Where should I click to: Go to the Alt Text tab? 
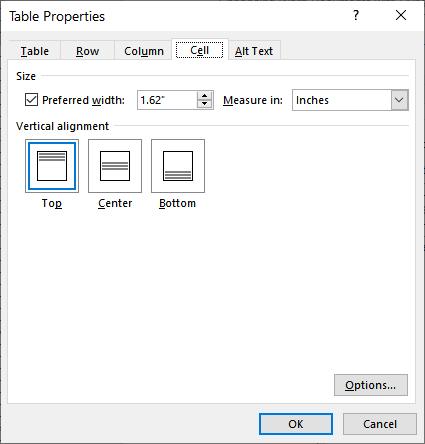point(254,51)
